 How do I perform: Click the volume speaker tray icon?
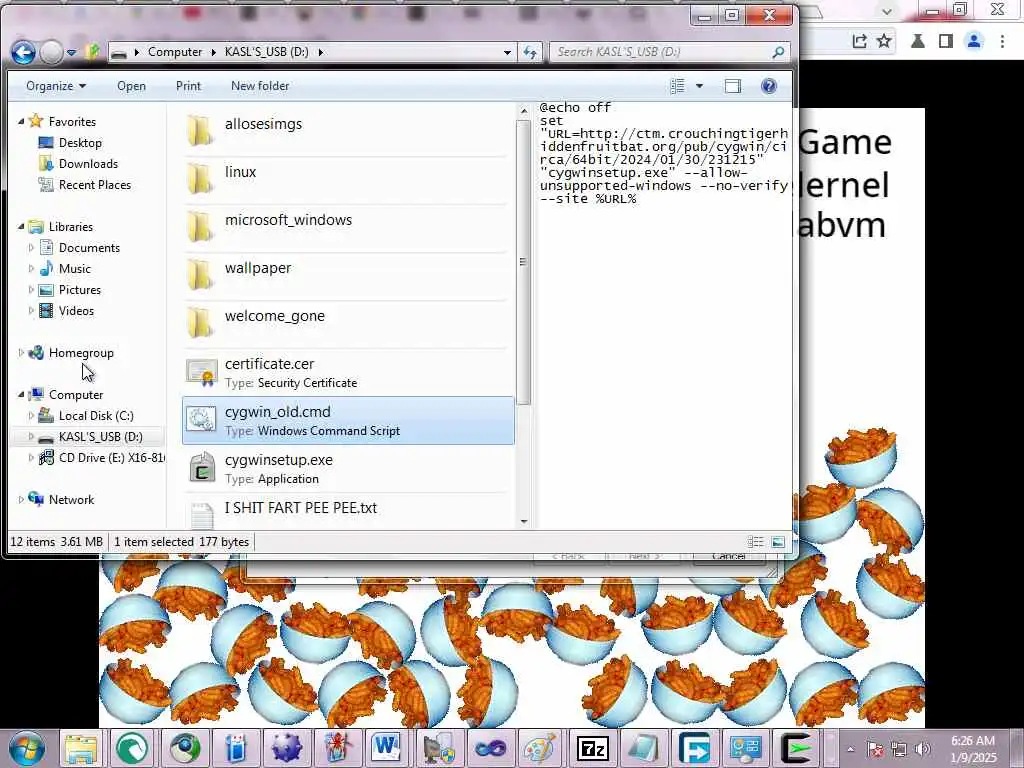(922, 749)
